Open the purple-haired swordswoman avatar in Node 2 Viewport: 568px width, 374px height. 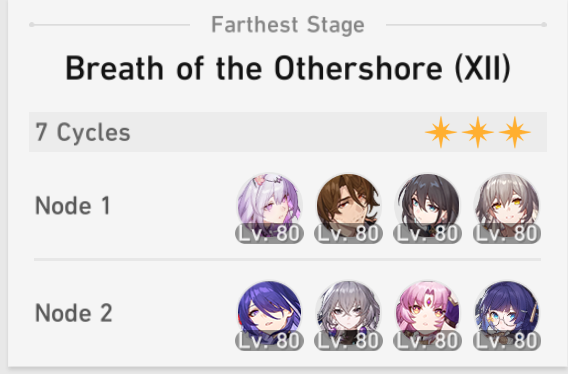click(269, 313)
